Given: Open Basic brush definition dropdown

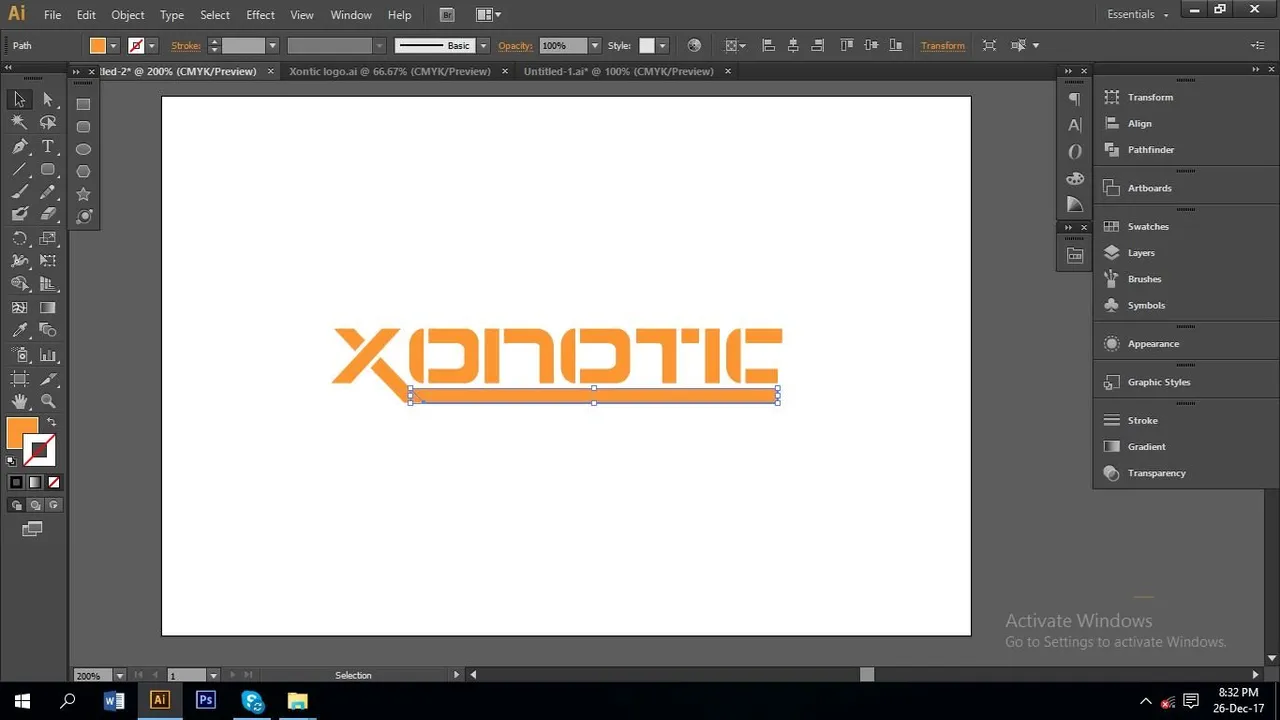Looking at the screenshot, I should [x=483, y=45].
